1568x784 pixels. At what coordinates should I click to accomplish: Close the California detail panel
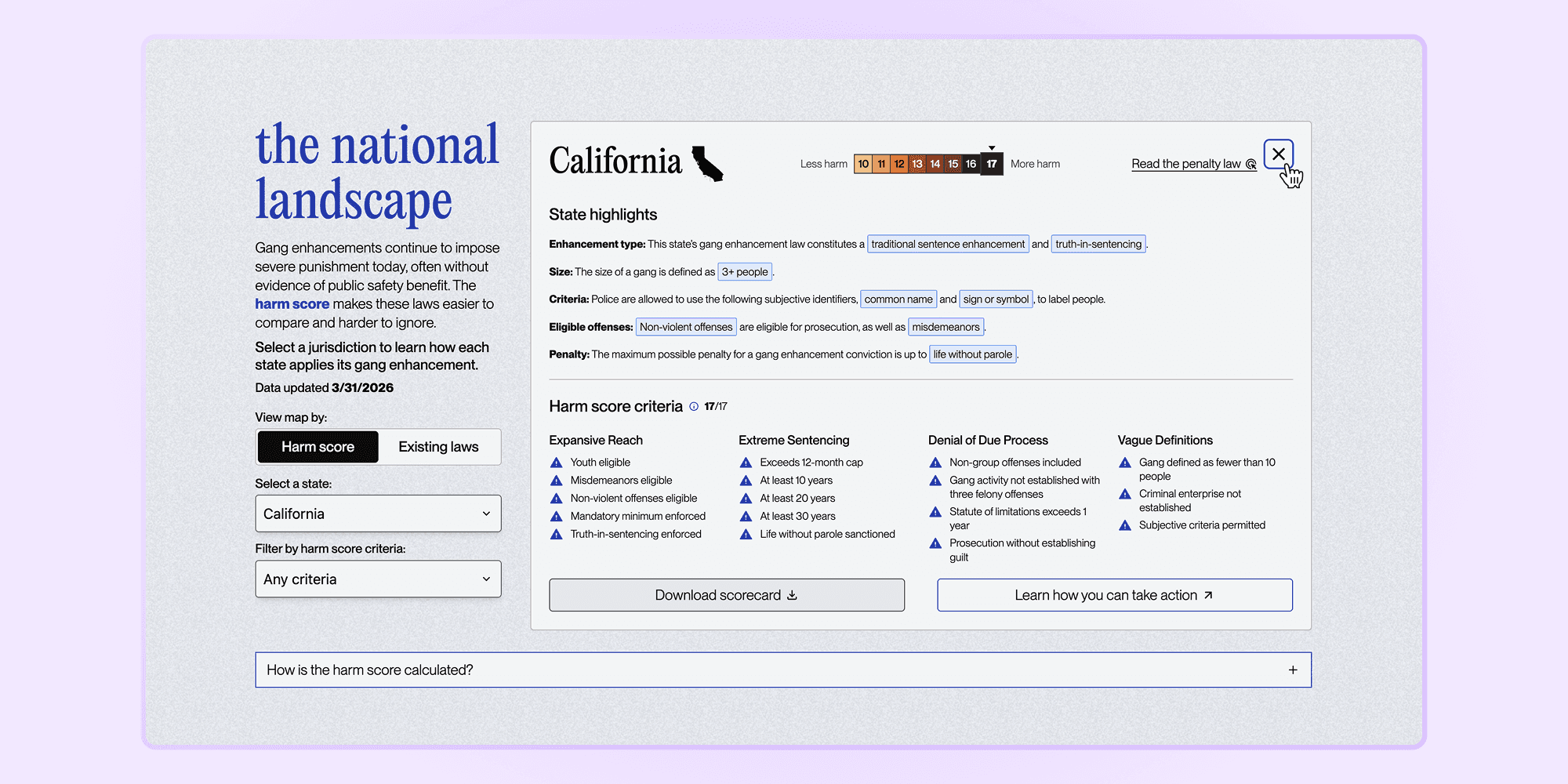1278,154
